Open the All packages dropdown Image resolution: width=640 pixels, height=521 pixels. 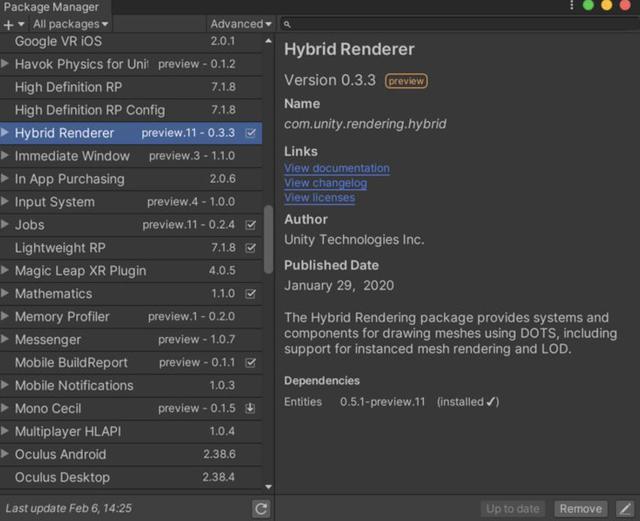(70, 24)
